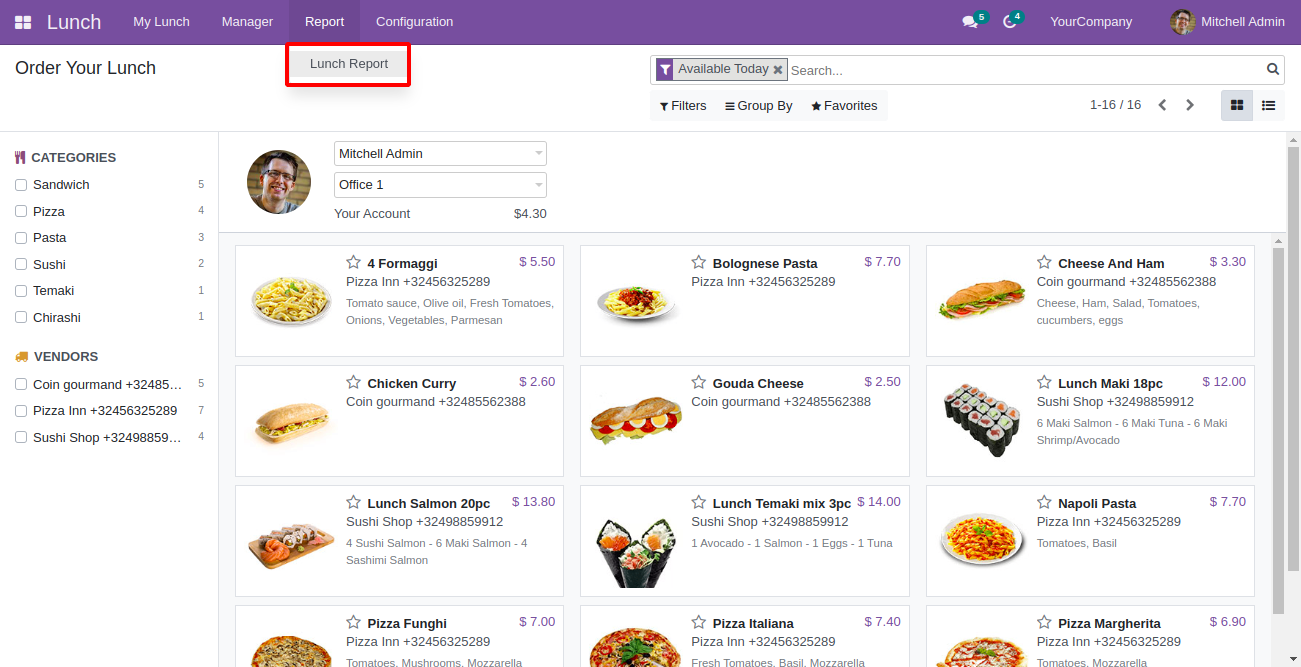The image size is (1301, 667).
Task: Check the Pizza Inn vendor
Action: (21, 411)
